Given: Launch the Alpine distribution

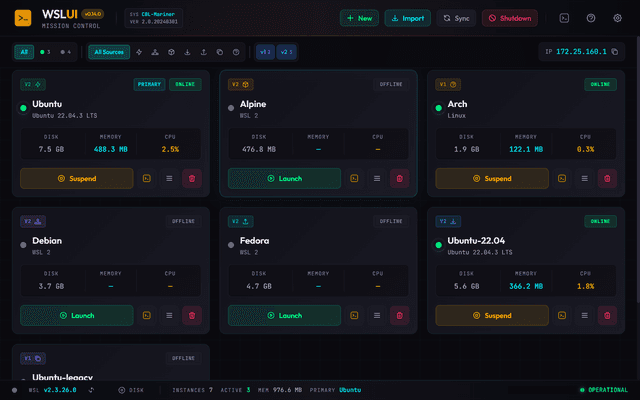Looking at the screenshot, I should pos(284,178).
